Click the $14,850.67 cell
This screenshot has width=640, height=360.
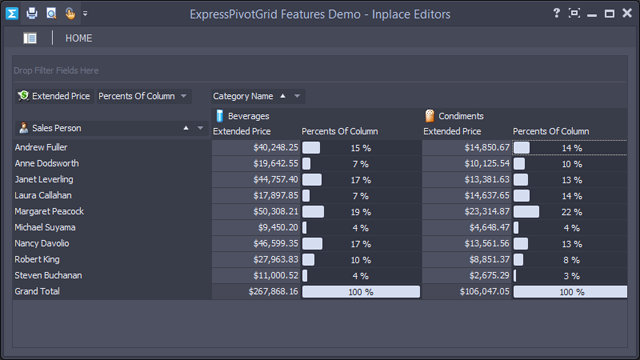[467, 147]
